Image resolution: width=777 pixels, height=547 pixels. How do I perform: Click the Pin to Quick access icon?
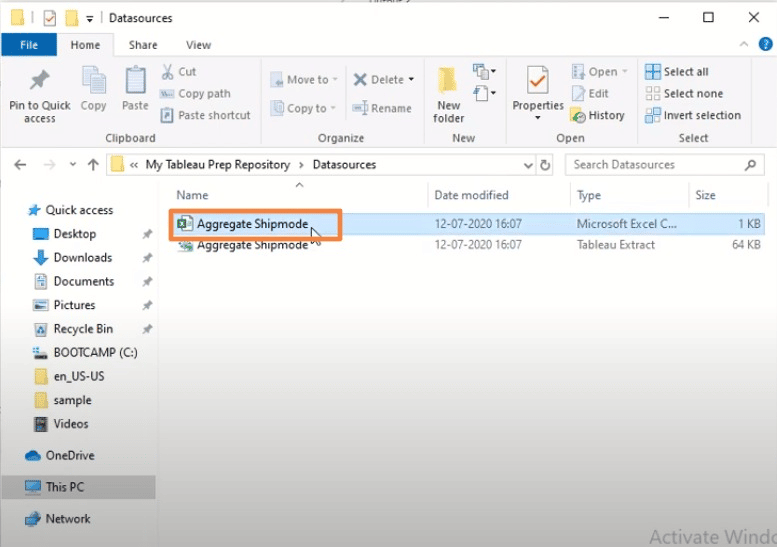pyautogui.click(x=40, y=81)
